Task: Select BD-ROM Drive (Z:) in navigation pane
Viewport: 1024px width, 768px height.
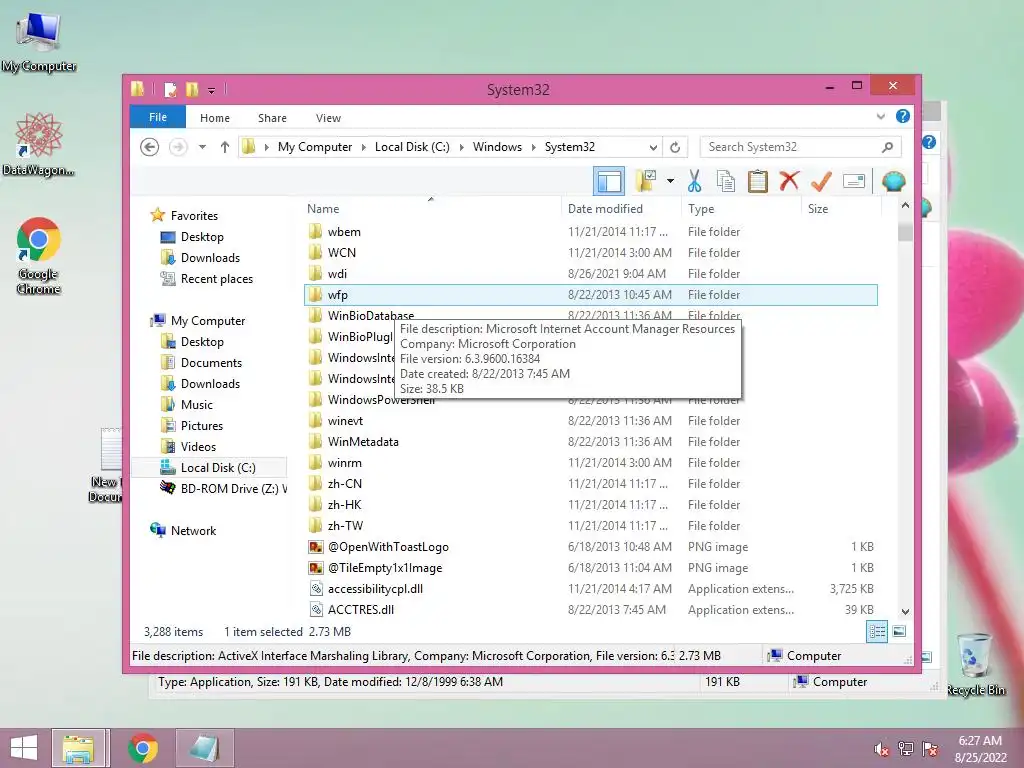Action: point(223,488)
